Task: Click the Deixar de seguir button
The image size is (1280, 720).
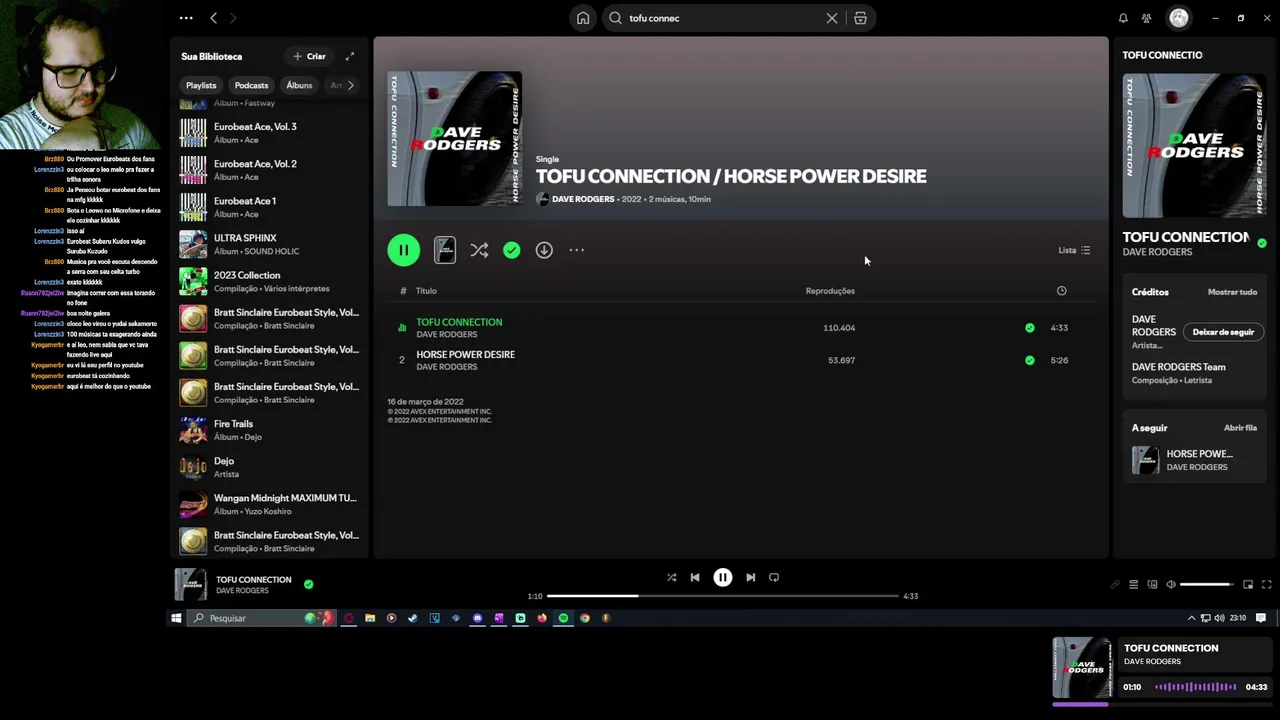Action: point(1223,332)
